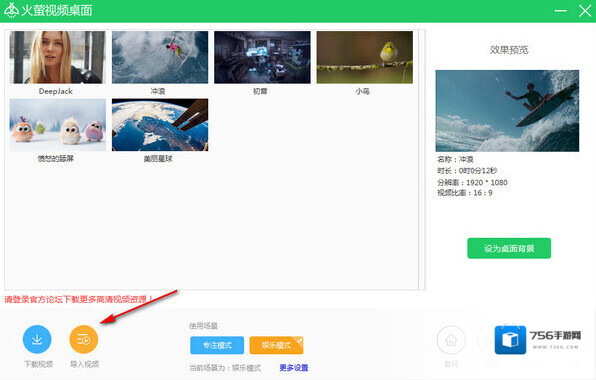Click the DeepJack caption text

[55, 91]
